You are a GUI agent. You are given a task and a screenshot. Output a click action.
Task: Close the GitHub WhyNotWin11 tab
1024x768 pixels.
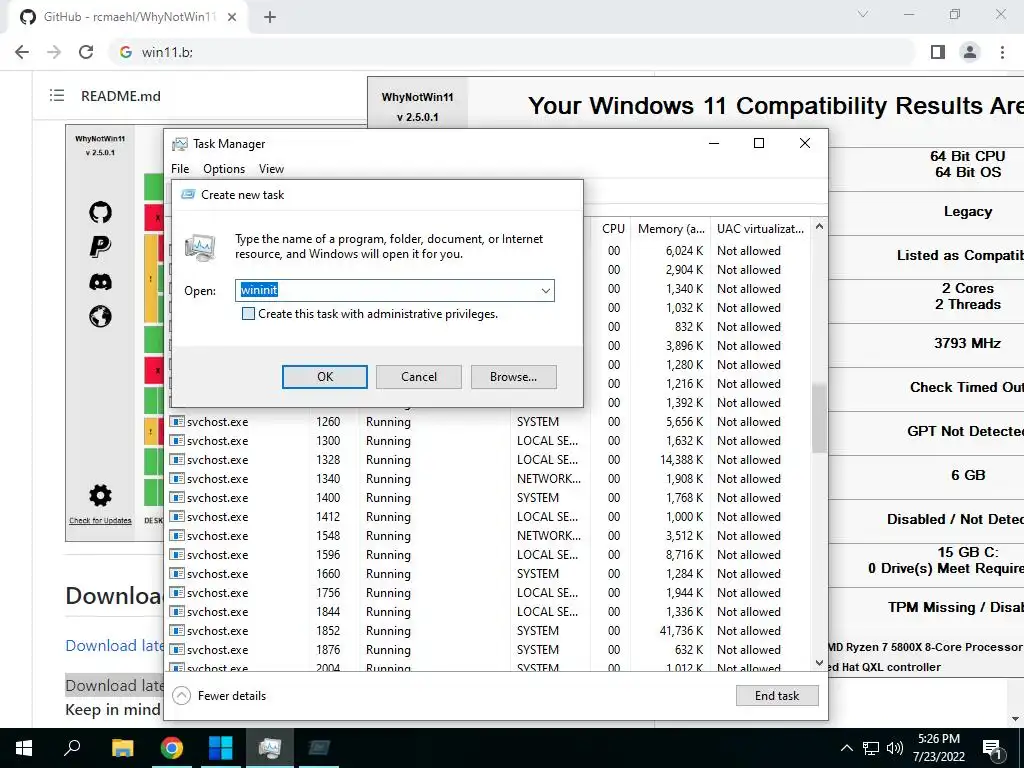click(x=232, y=17)
